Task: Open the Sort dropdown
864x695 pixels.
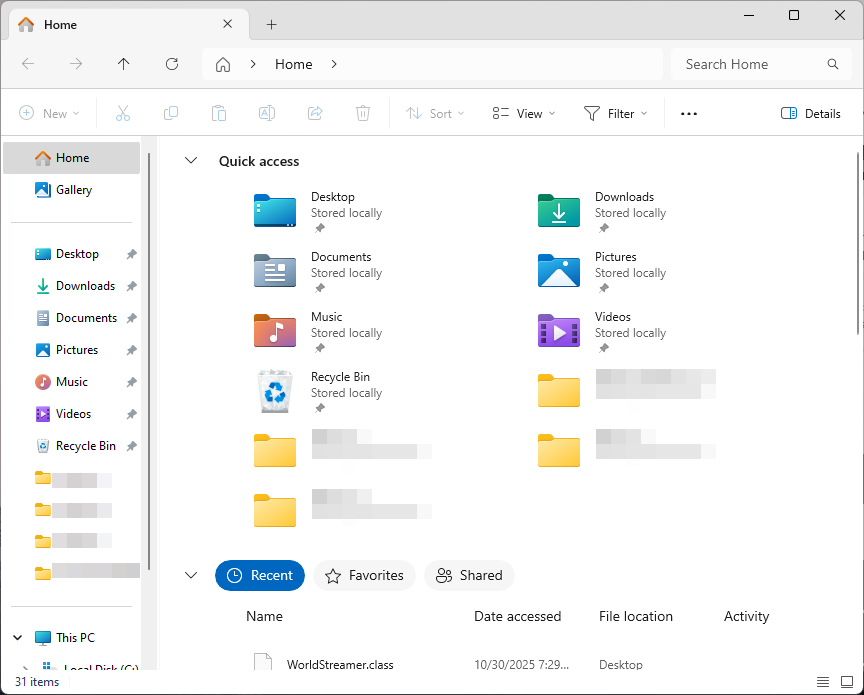Action: pos(434,113)
